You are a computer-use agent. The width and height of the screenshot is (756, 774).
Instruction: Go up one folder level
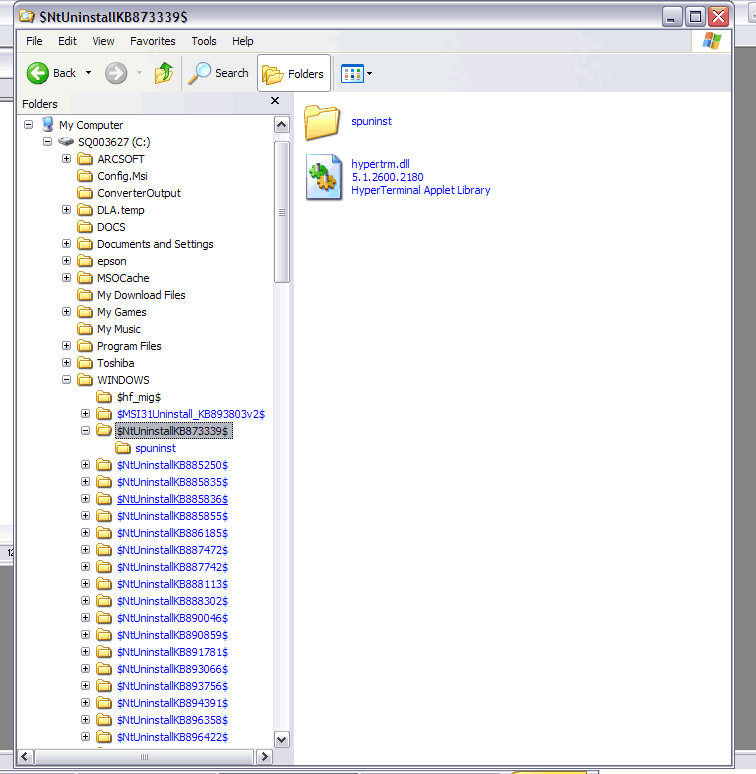[164, 73]
